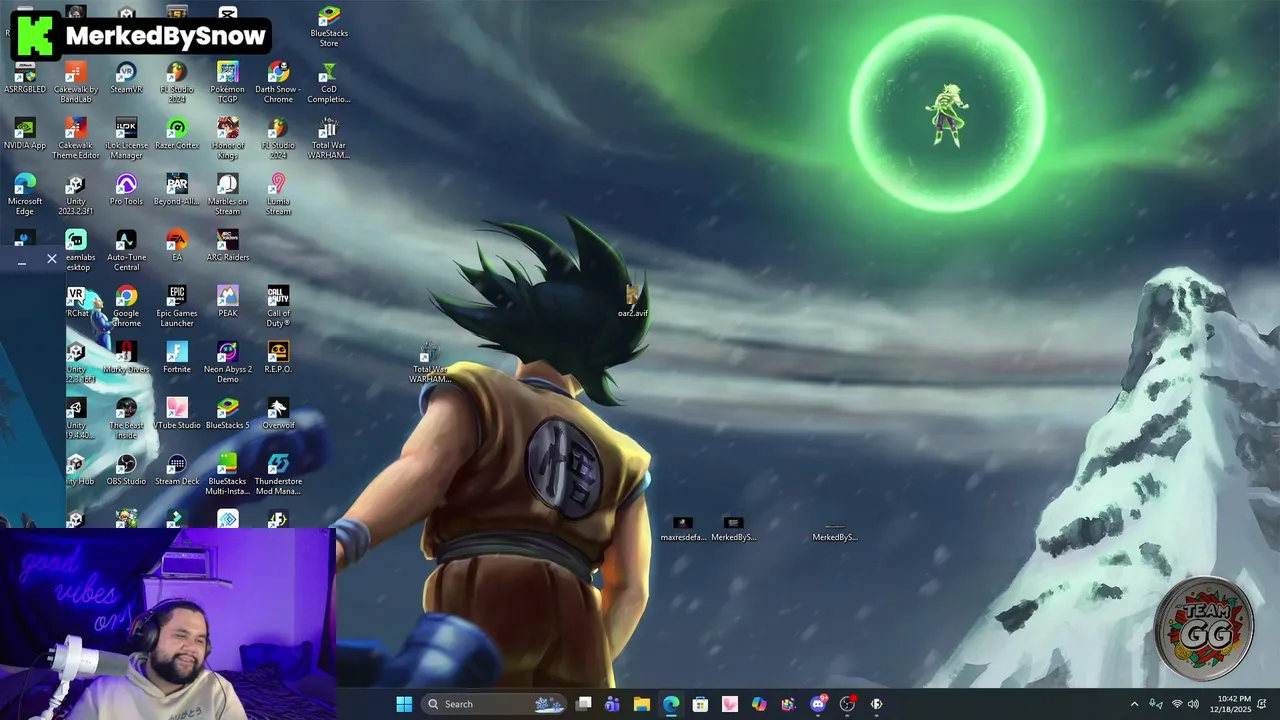Screen dimensions: 1280x720
Task: Open the clock showing 10:42 PM
Action: pos(1231,703)
